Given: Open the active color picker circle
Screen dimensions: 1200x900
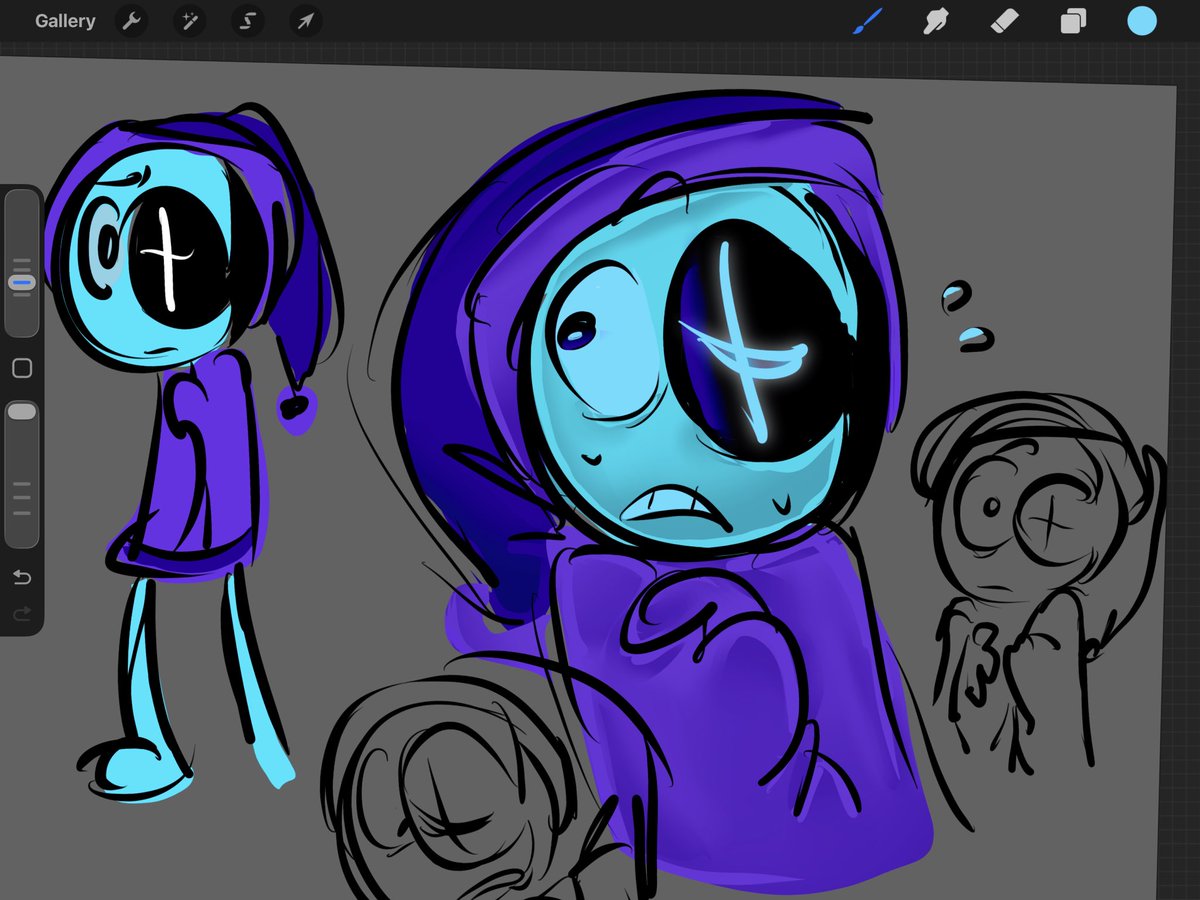Looking at the screenshot, I should [1142, 21].
